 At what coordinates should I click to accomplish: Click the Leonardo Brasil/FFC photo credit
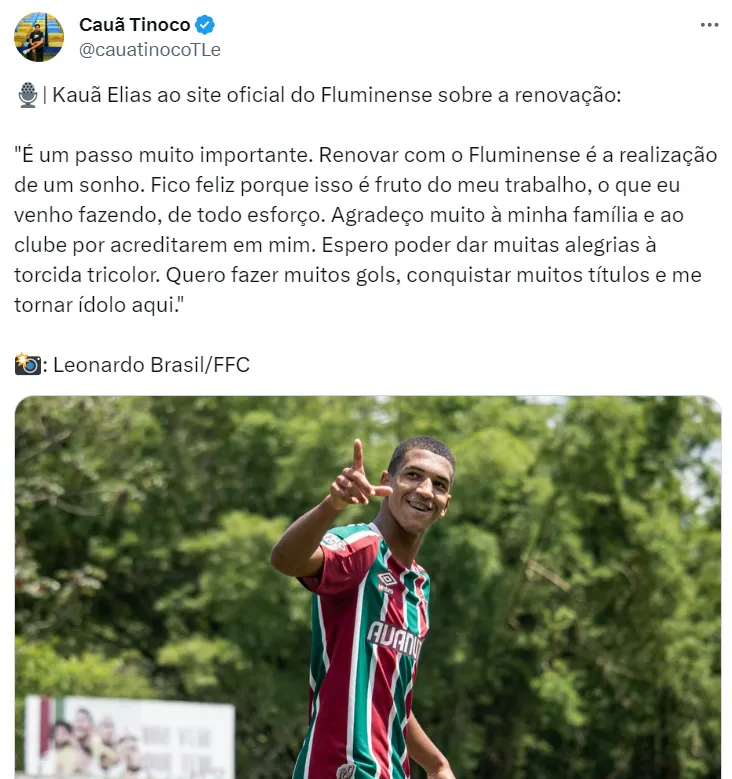[151, 365]
